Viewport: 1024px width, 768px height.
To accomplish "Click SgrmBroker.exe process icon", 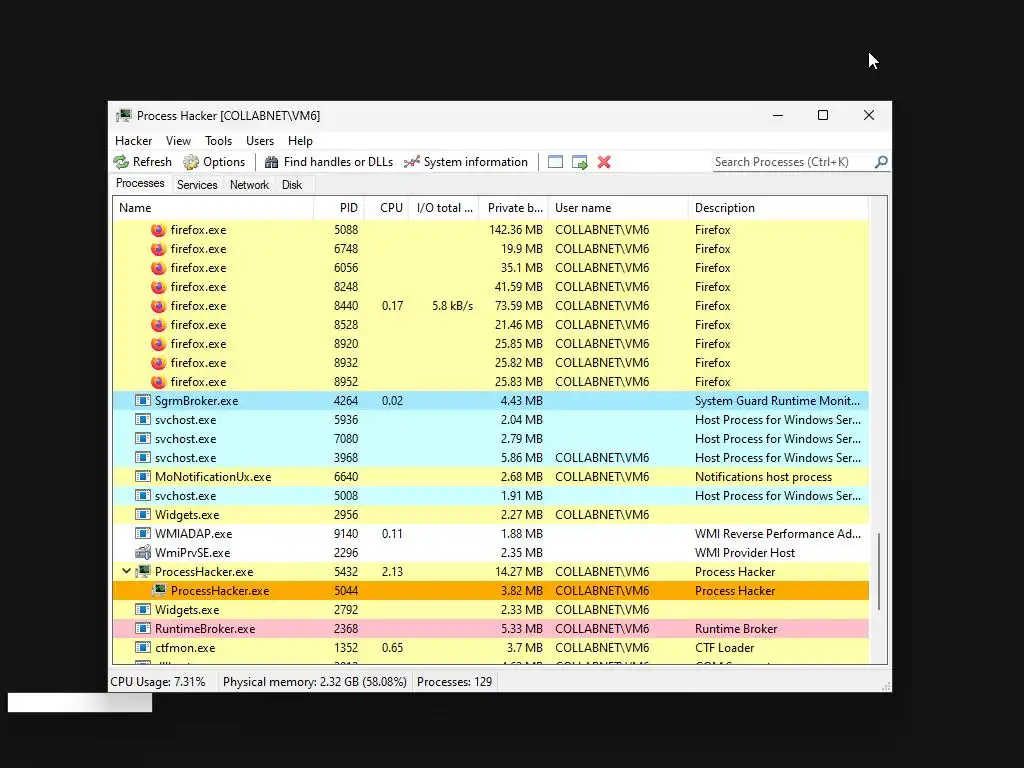I will tap(142, 400).
